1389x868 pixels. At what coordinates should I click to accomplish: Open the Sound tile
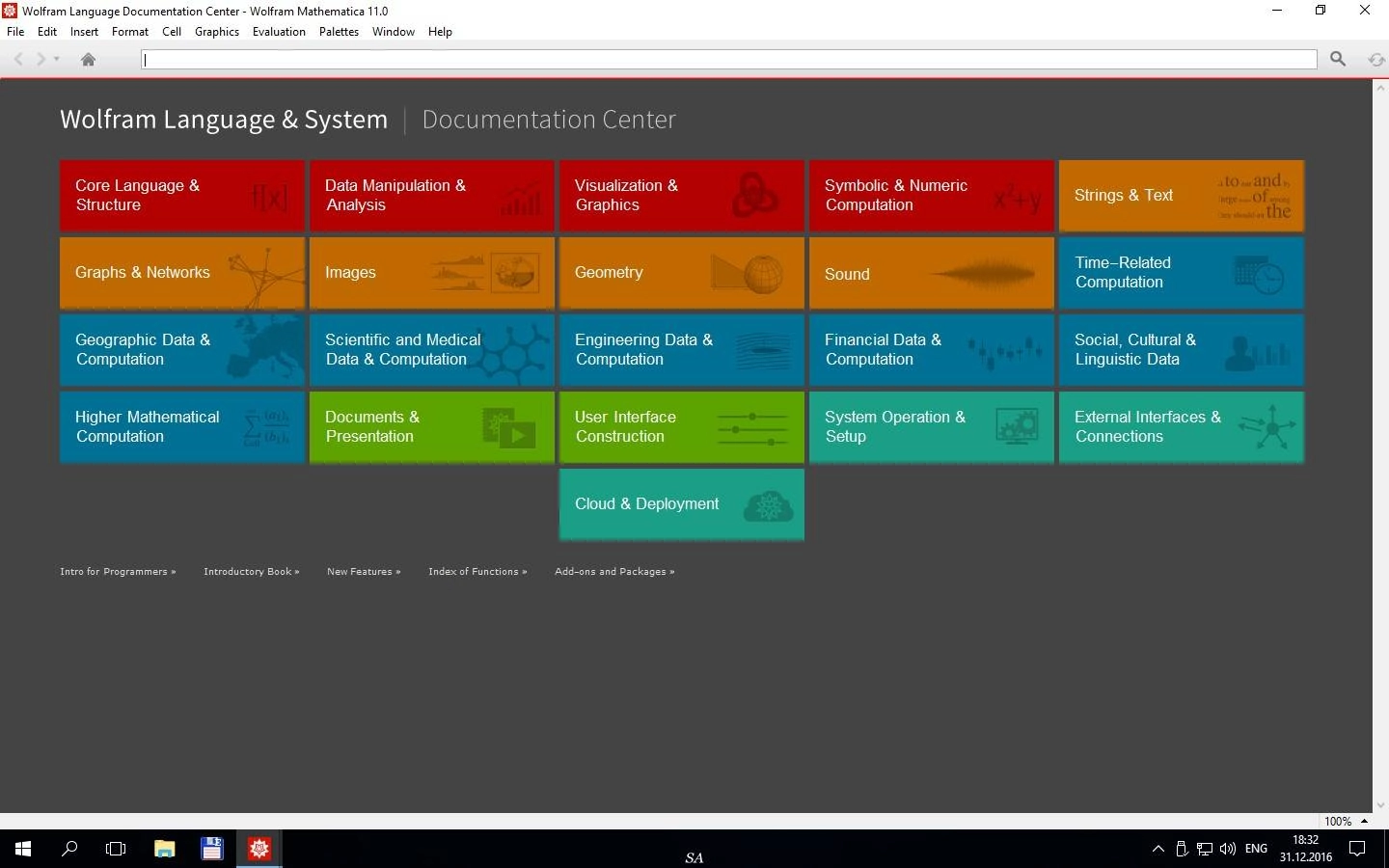click(x=932, y=273)
